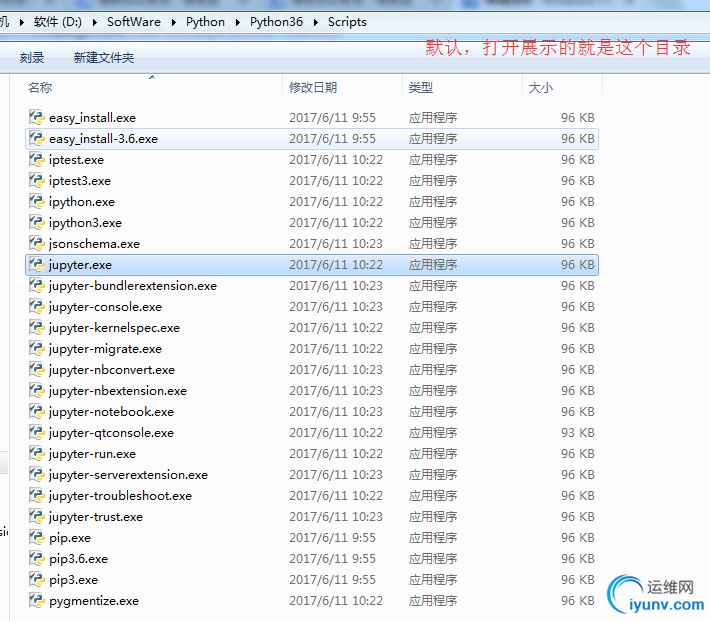Select the file name ipython.exe

[82, 202]
